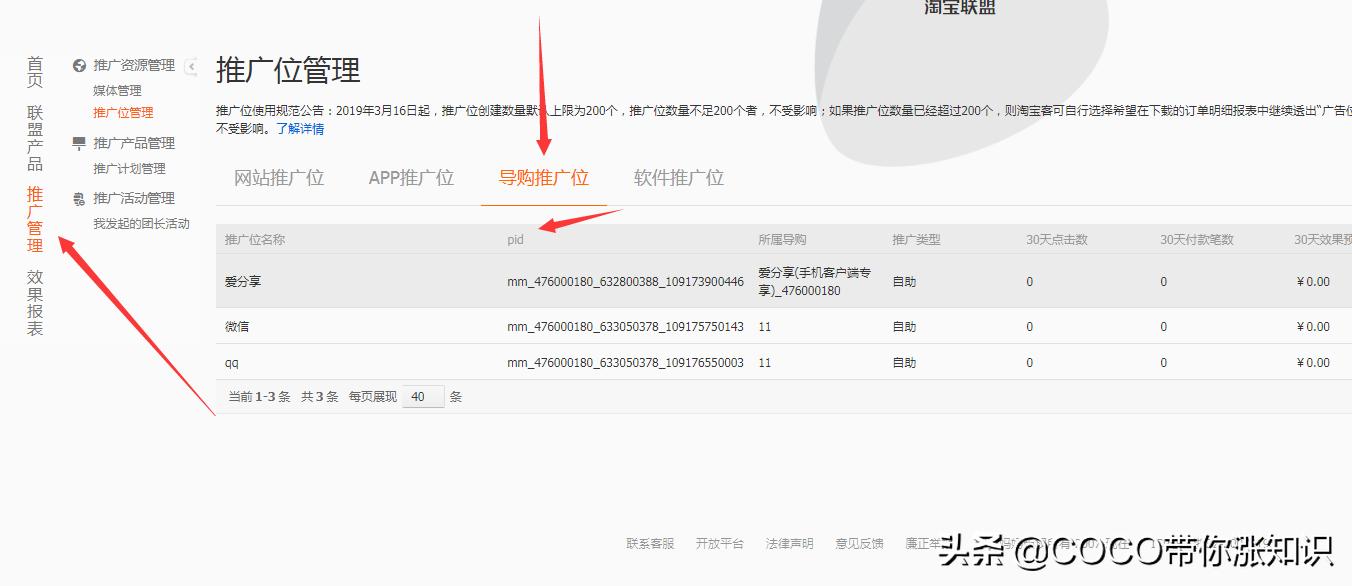Viewport: 1352px width, 586px height.
Task: Switch to the 网站推广位 tab
Action: click(x=279, y=178)
